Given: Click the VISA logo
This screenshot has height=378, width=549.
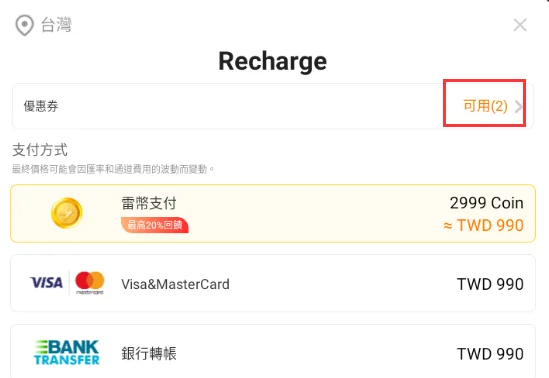Looking at the screenshot, I should point(47,282).
